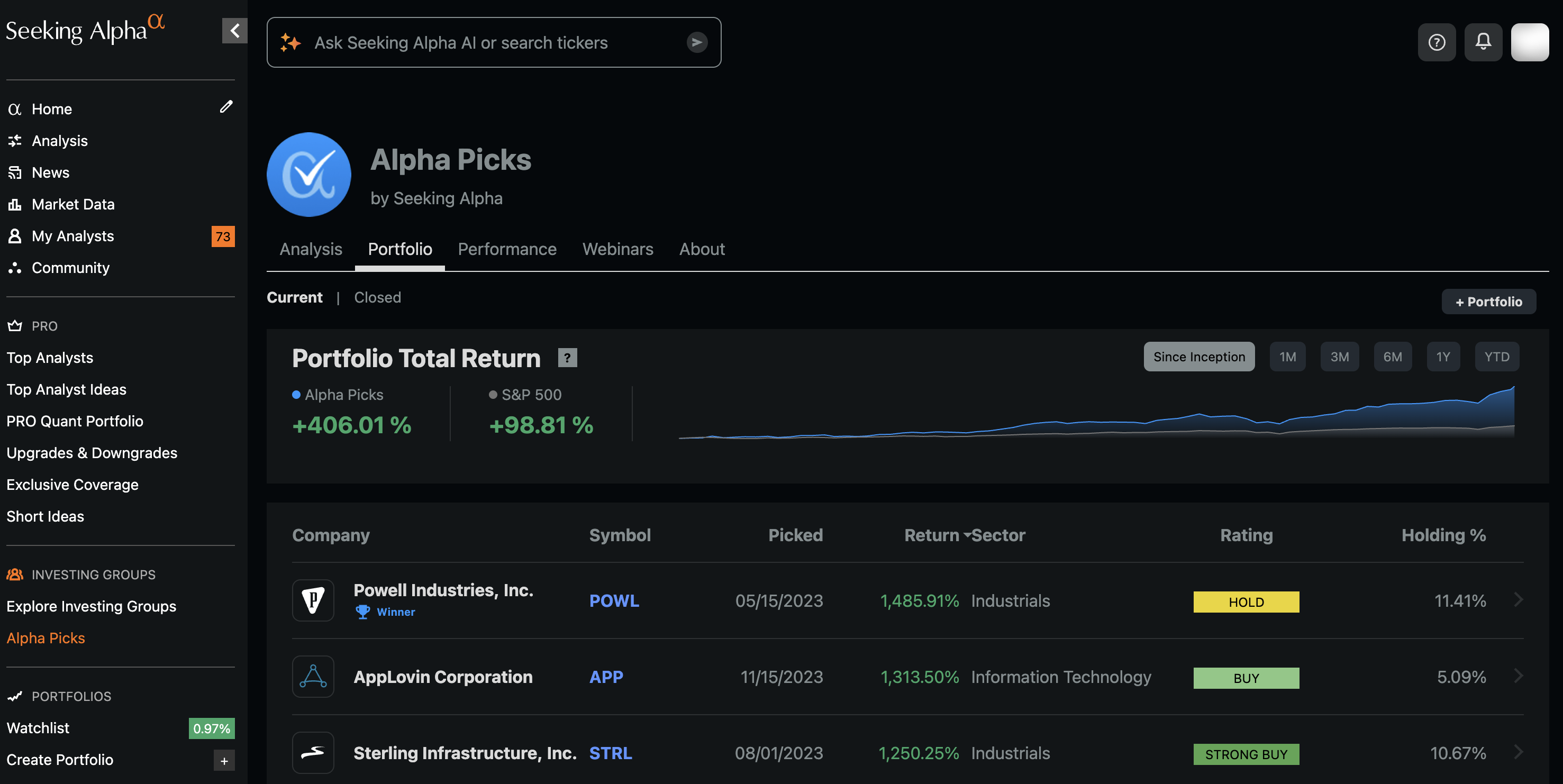Image resolution: width=1563 pixels, height=784 pixels.
Task: Sort by Holding % column header
Action: click(x=1443, y=535)
